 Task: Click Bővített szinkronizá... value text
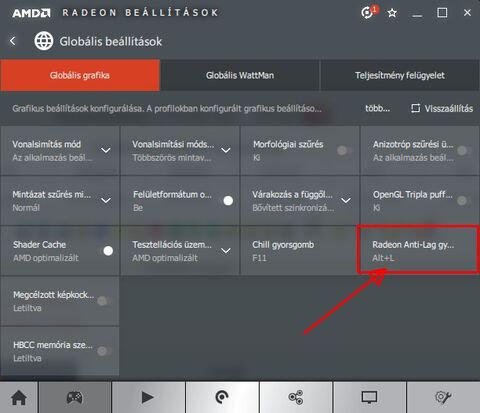(293, 208)
